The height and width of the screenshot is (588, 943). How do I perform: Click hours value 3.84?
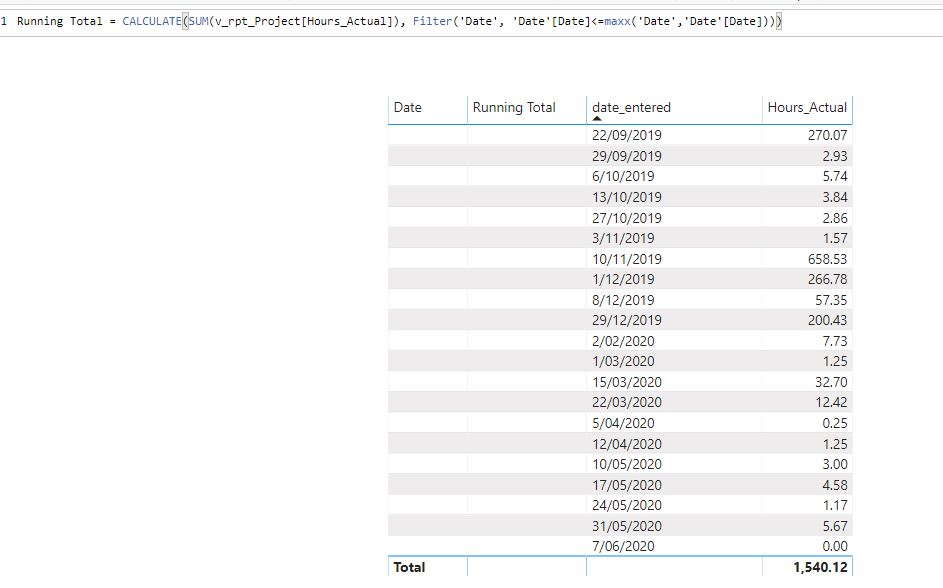(x=835, y=197)
